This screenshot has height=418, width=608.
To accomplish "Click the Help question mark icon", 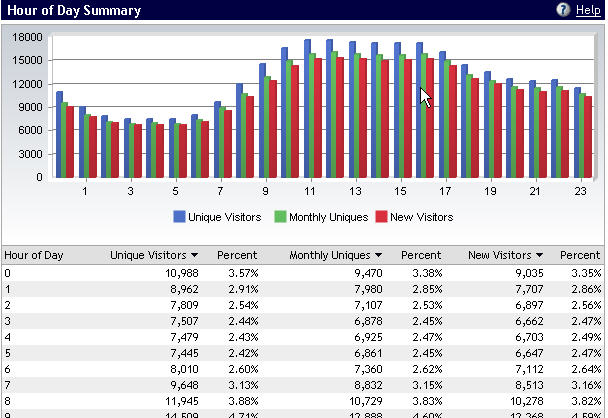I will pyautogui.click(x=567, y=10).
